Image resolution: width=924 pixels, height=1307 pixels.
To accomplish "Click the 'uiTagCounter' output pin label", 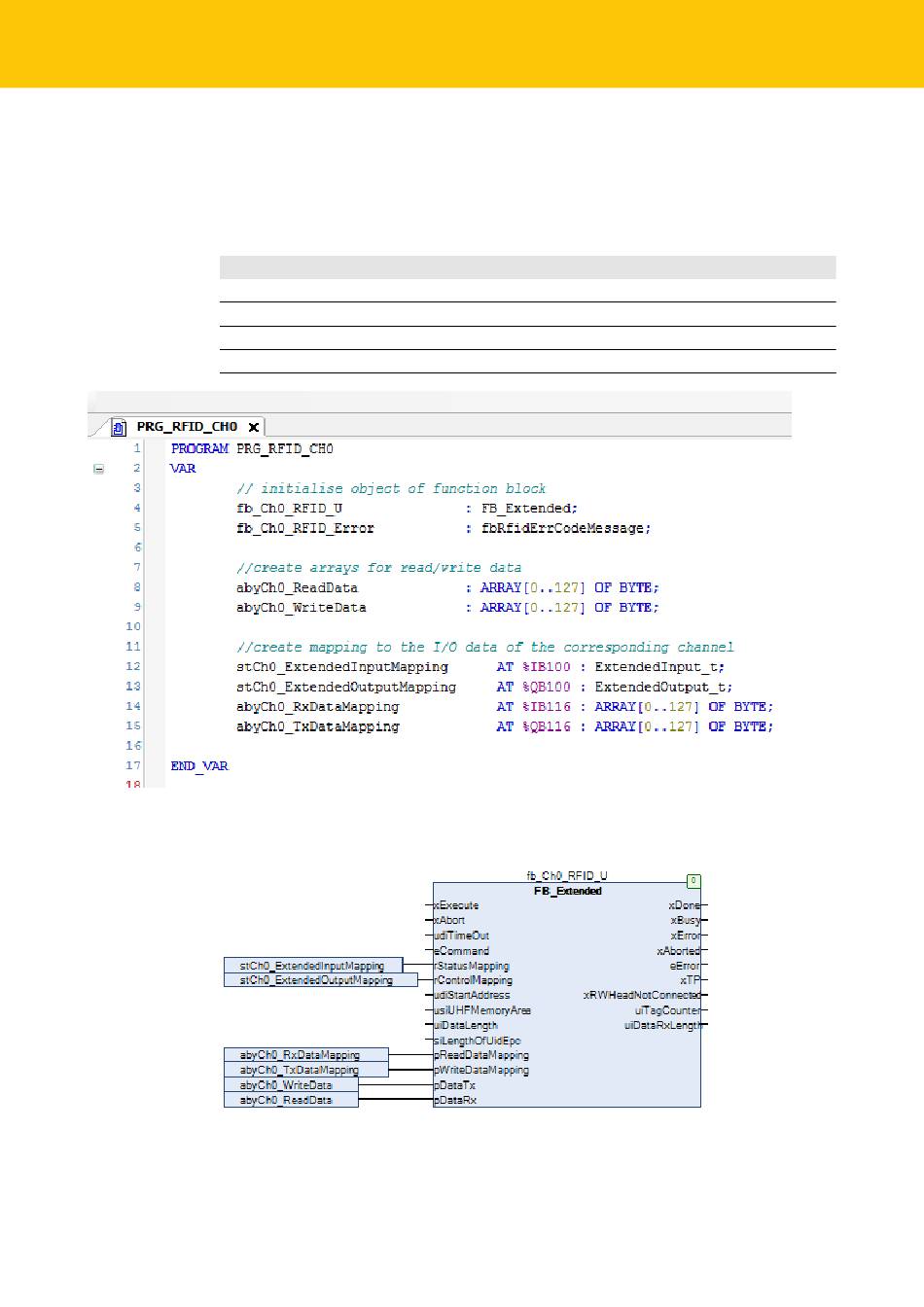I will tap(667, 1010).
